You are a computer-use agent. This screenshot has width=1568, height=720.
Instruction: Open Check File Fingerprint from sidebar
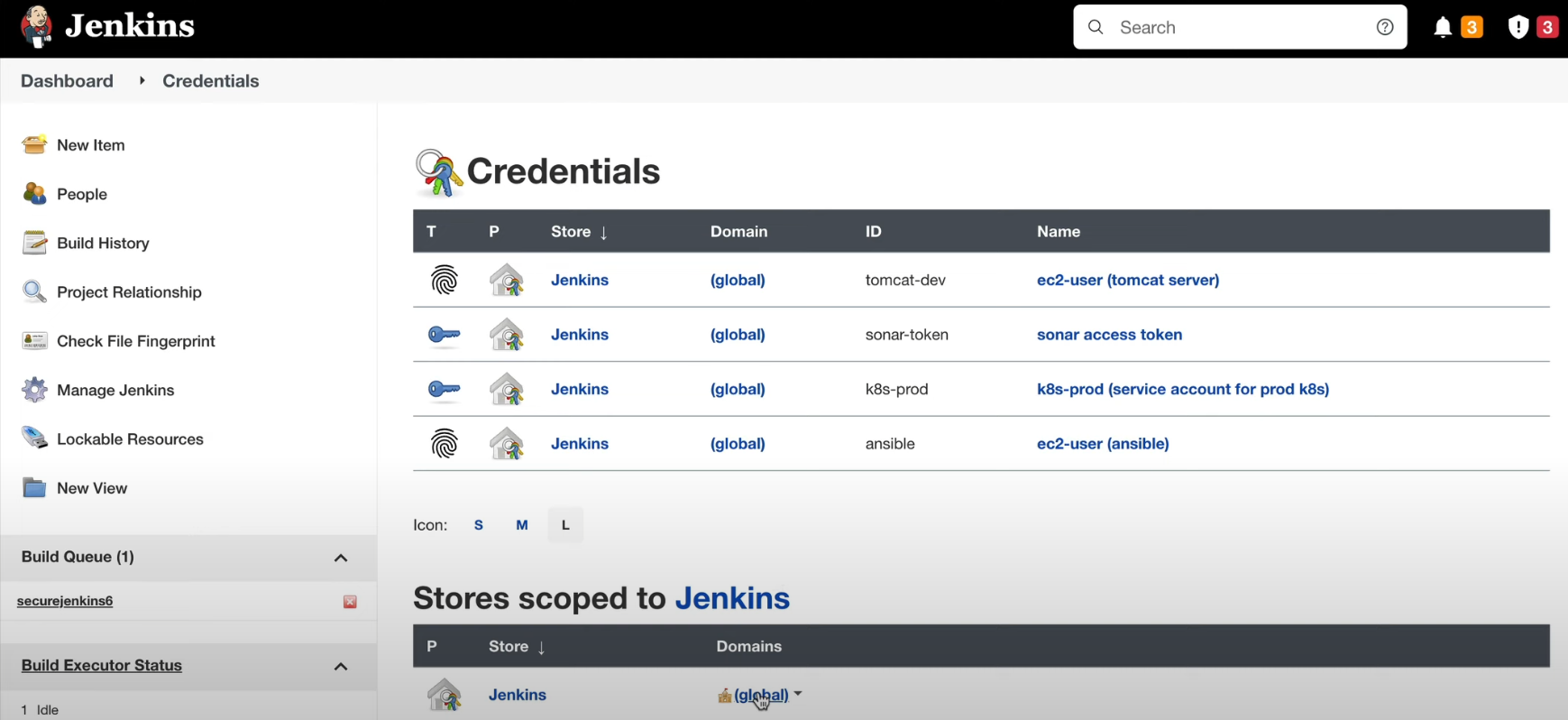coord(136,341)
